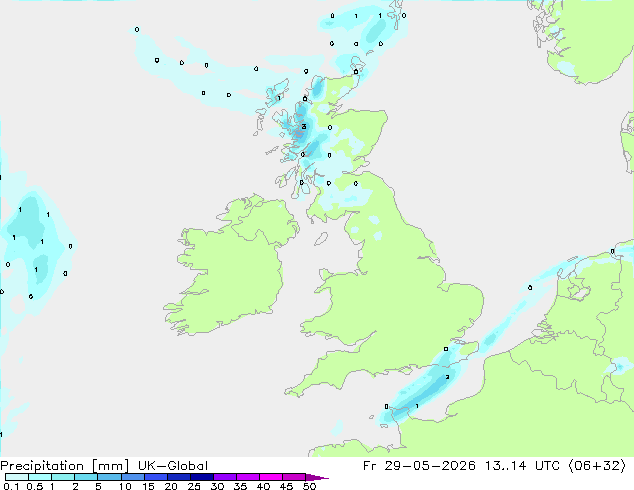Screen dimensions: 634x490
Task: Click the over-50 arrow tip of the legend
Action: click(x=317, y=477)
